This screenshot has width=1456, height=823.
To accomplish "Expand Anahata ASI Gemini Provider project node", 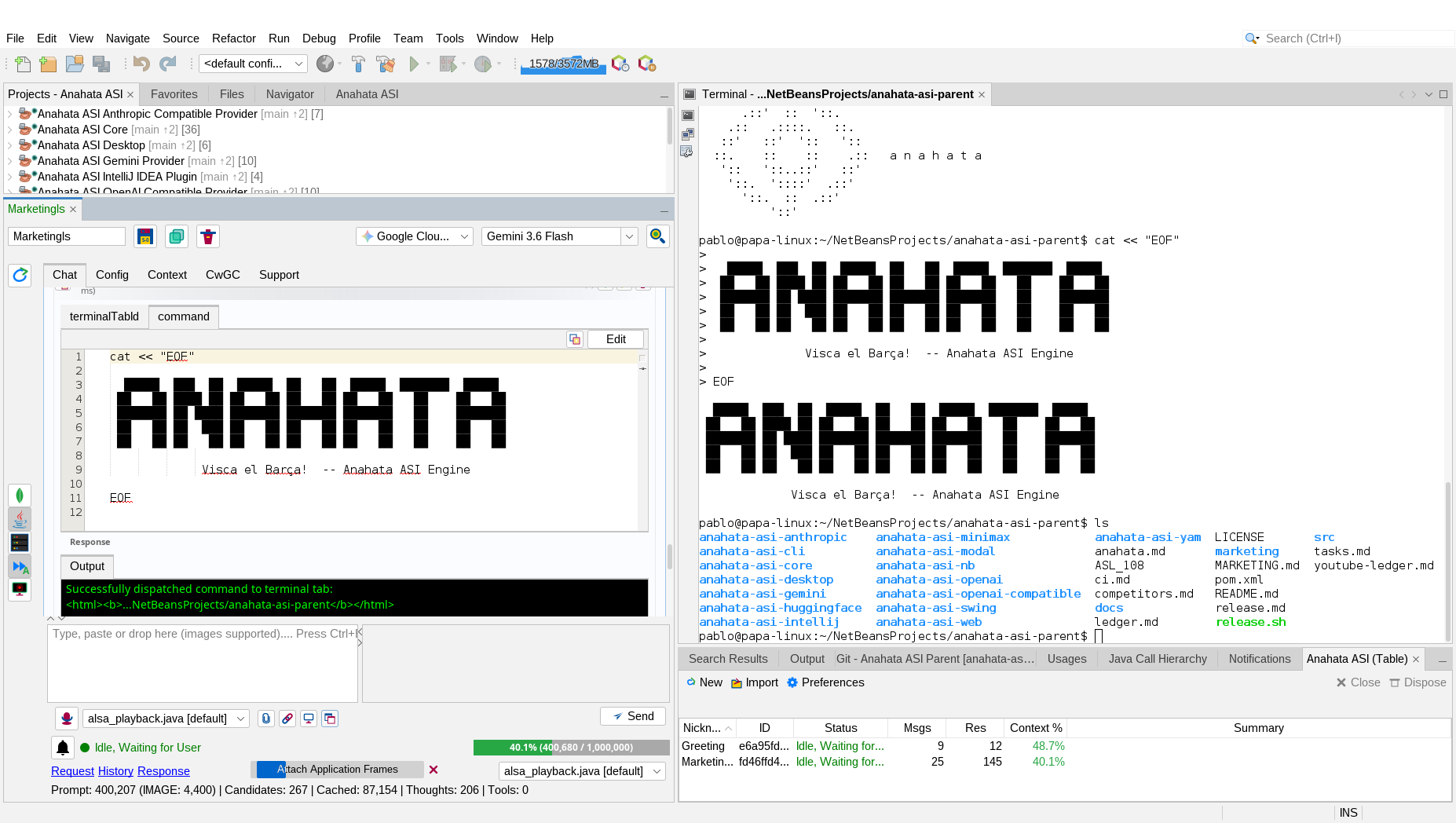I will (9, 161).
